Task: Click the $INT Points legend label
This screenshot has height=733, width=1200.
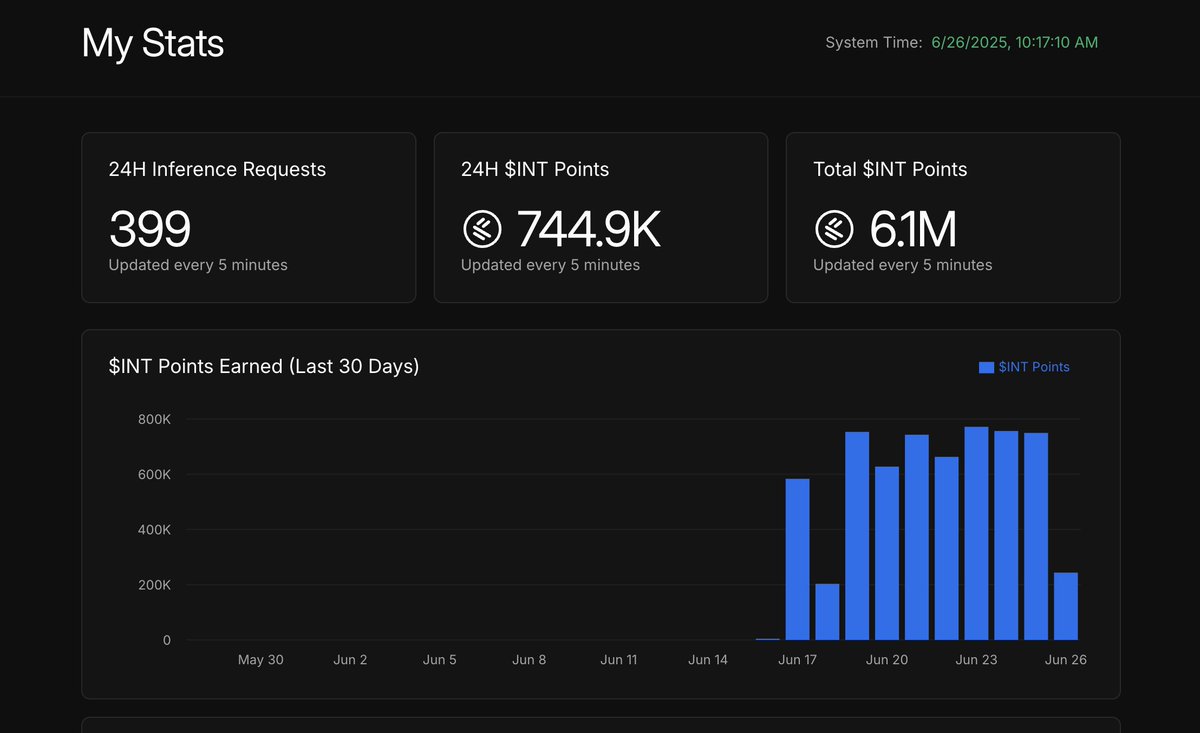Action: [x=1034, y=367]
